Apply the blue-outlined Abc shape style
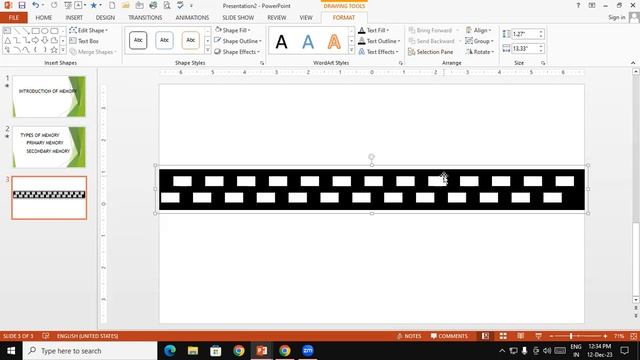The image size is (640, 360). [x=164, y=40]
